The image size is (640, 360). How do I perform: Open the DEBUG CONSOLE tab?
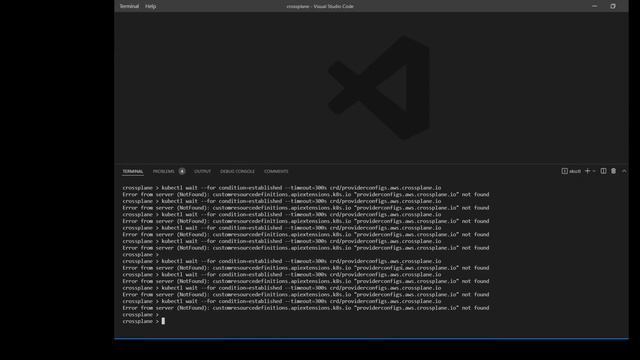(237, 171)
